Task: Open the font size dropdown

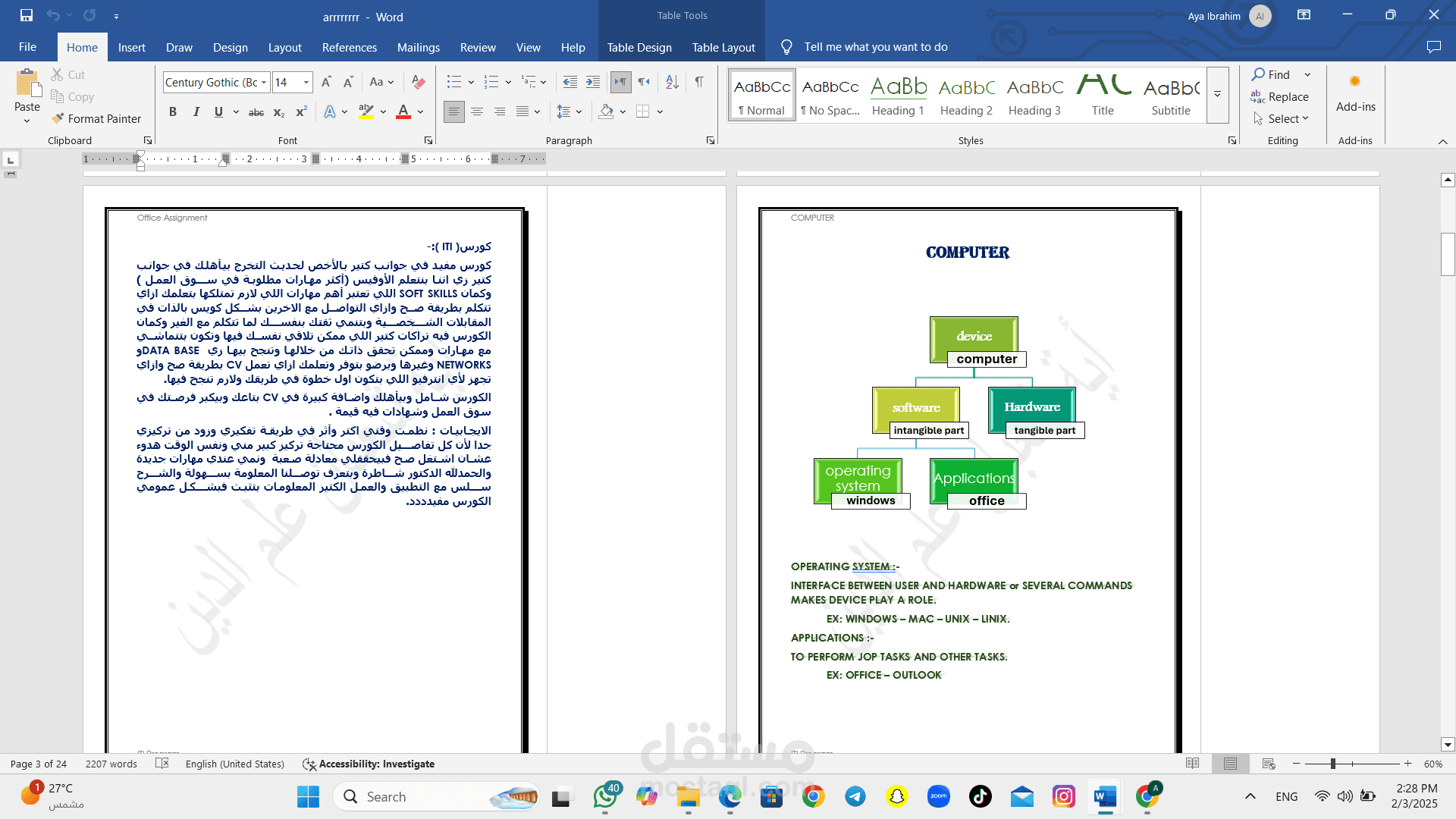Action: click(306, 83)
